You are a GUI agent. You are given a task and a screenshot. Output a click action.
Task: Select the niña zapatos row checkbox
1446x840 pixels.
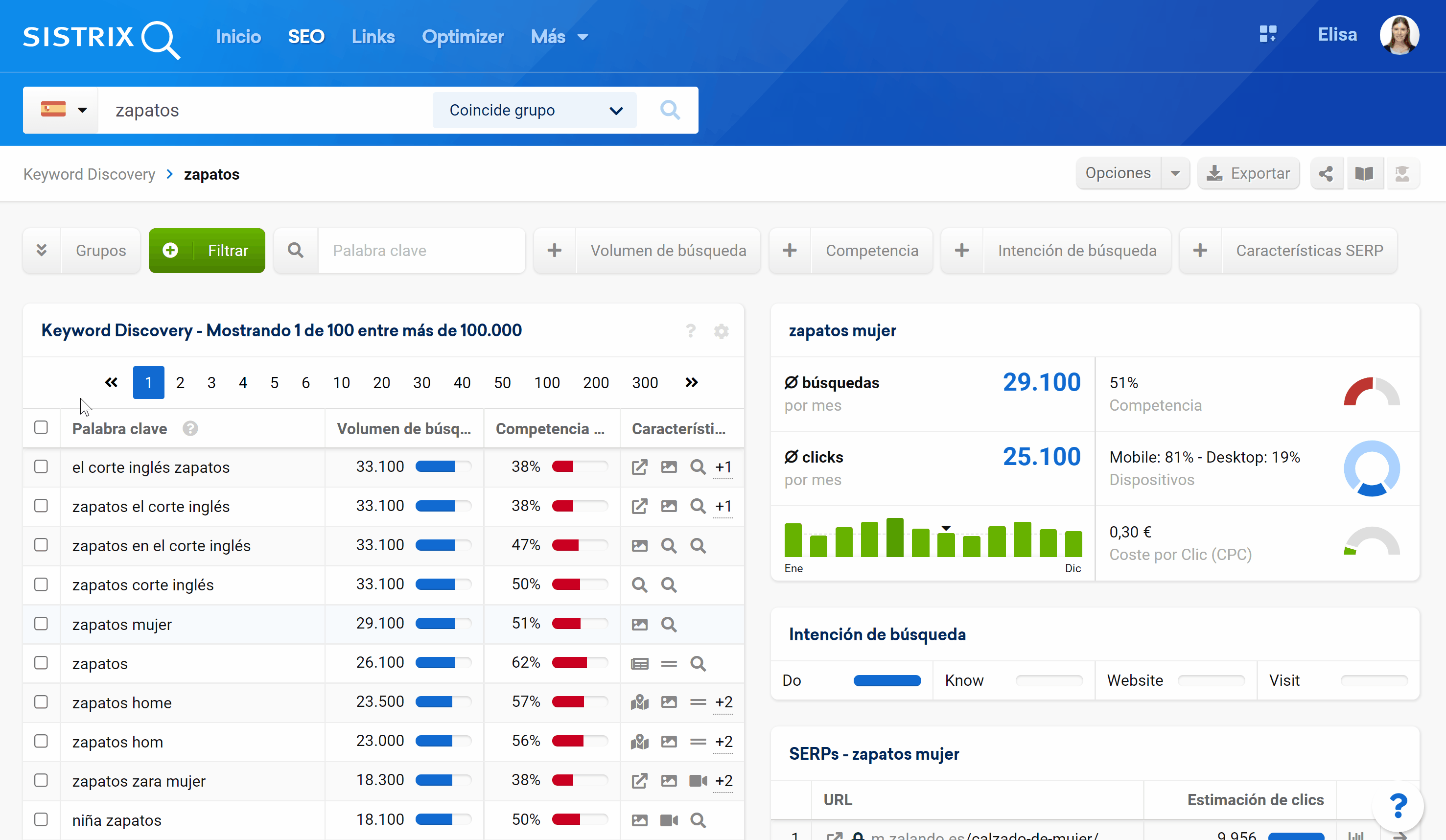pyautogui.click(x=41, y=820)
